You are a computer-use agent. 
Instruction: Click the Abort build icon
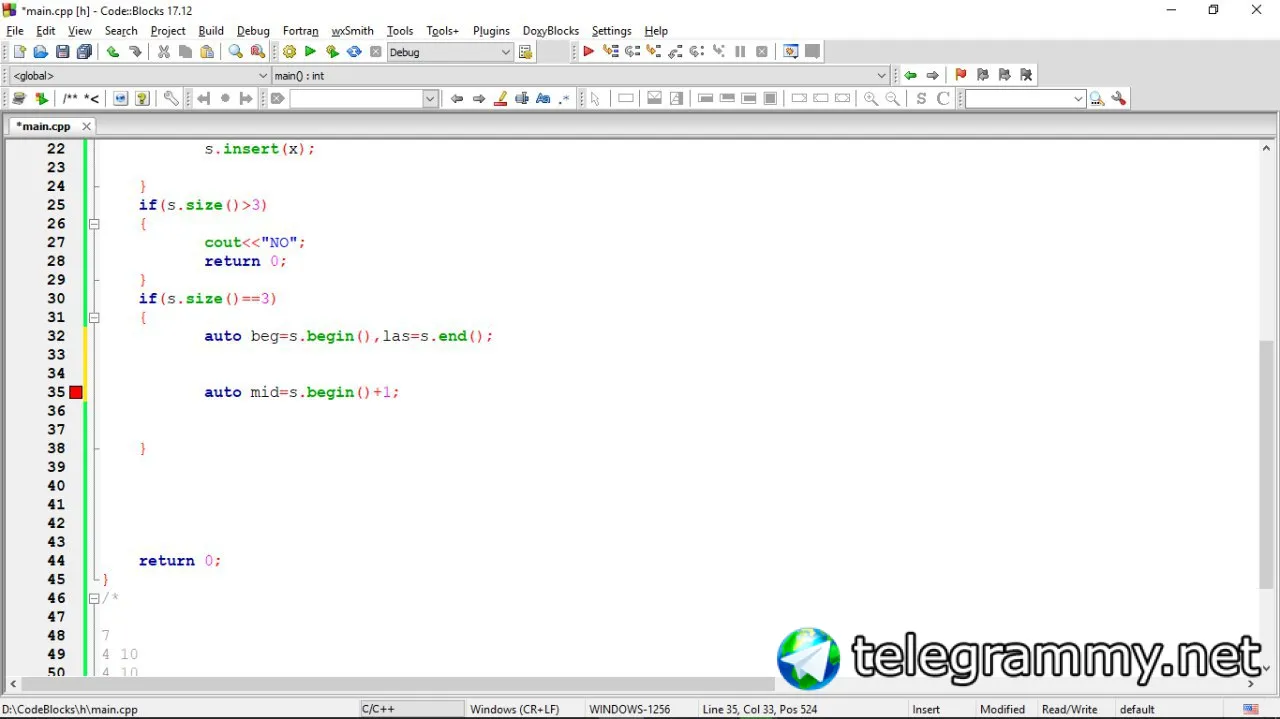(x=376, y=52)
